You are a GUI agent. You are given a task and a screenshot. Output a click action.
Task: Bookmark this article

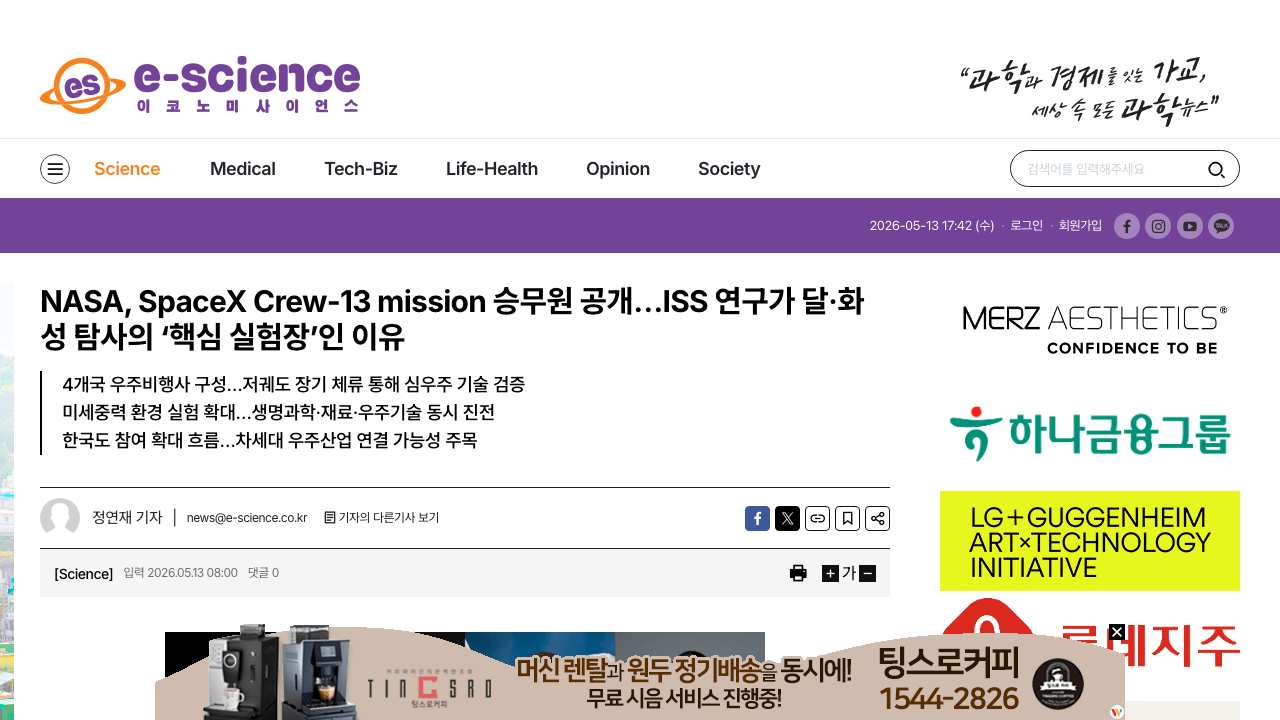847,518
